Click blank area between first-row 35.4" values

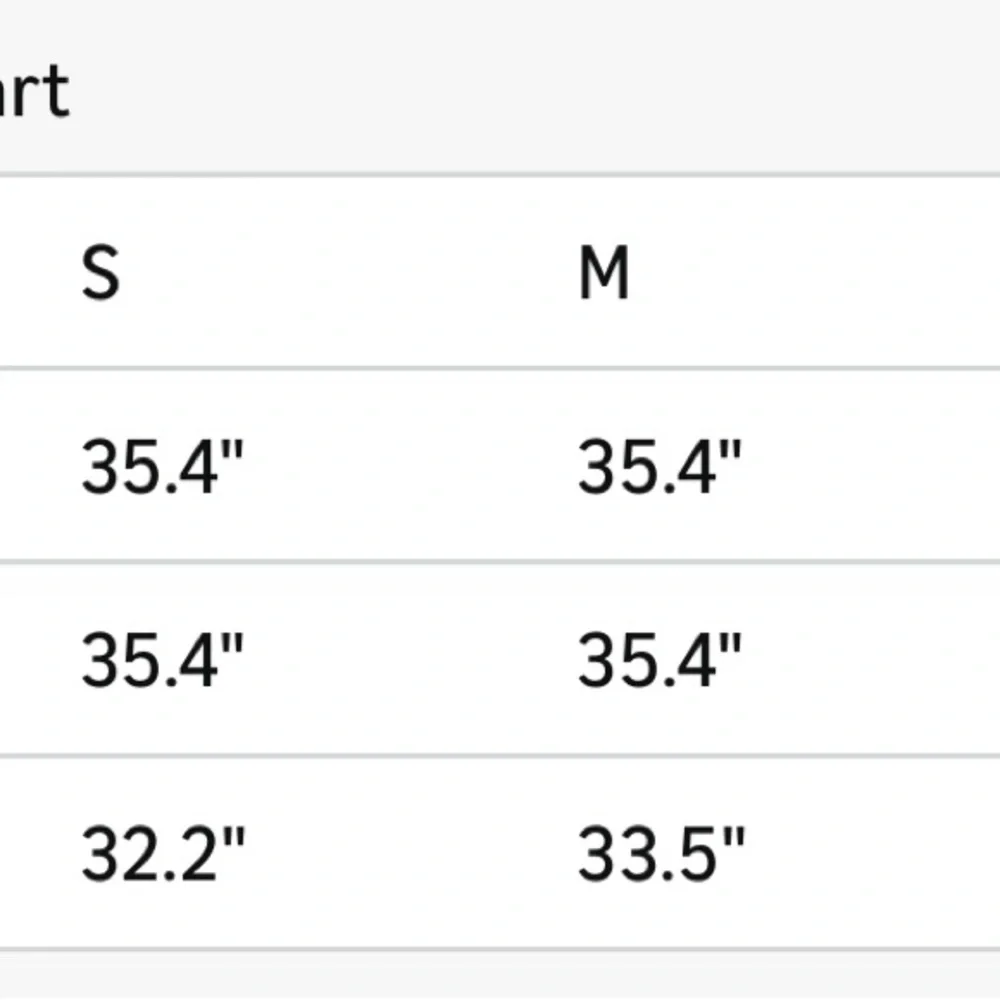(x=410, y=466)
